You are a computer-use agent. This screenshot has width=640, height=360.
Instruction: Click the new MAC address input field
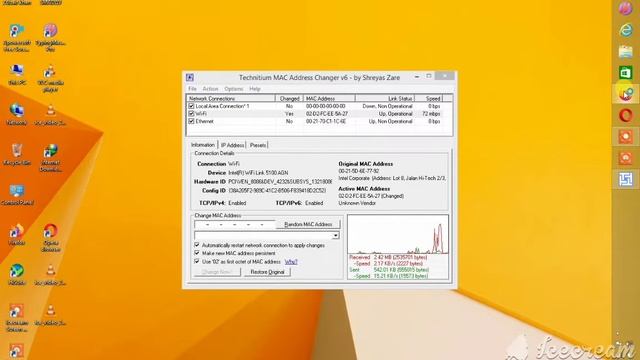click(x=235, y=224)
